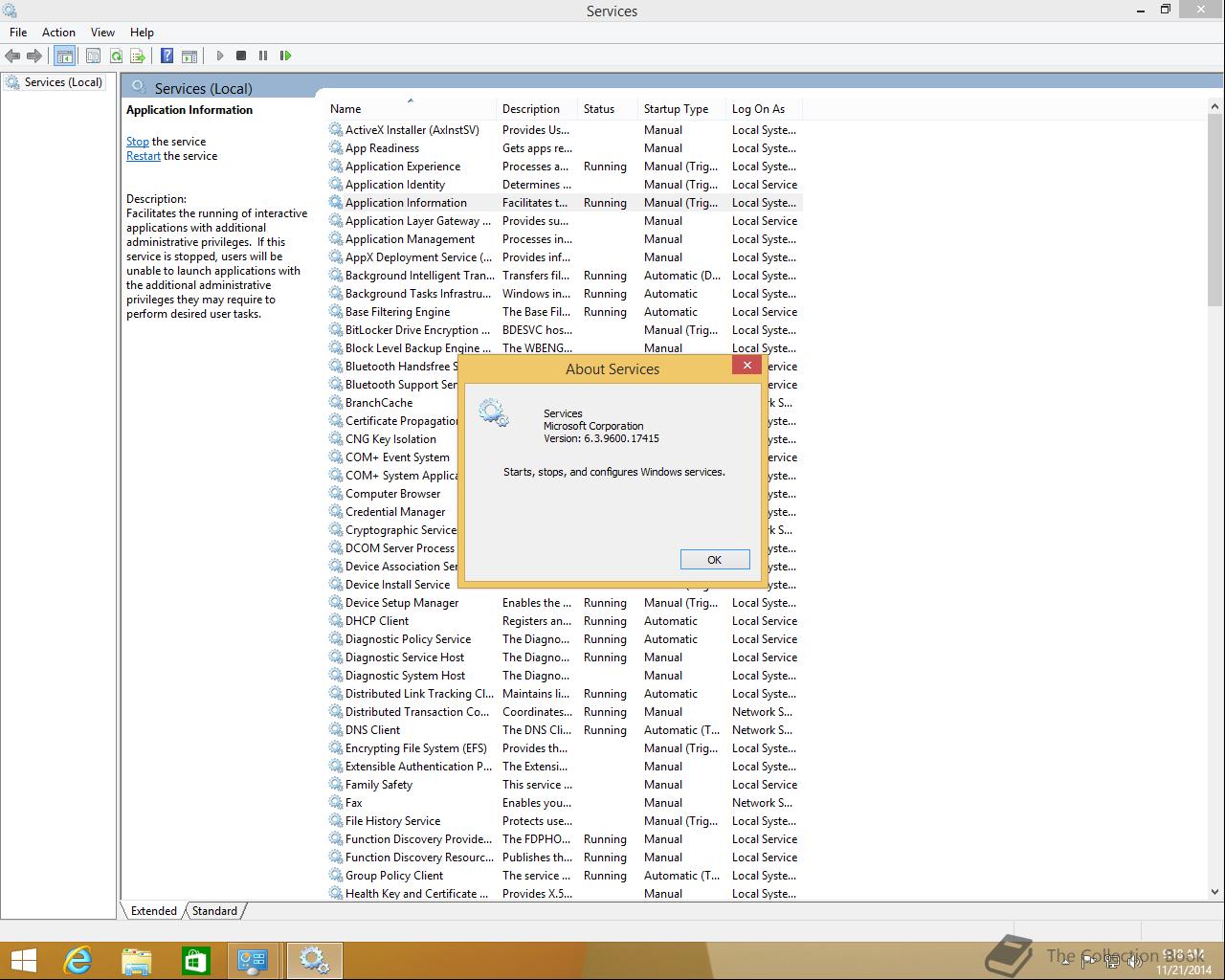Image resolution: width=1225 pixels, height=980 pixels.
Task: Click the Stop Service square icon
Action: point(241,56)
